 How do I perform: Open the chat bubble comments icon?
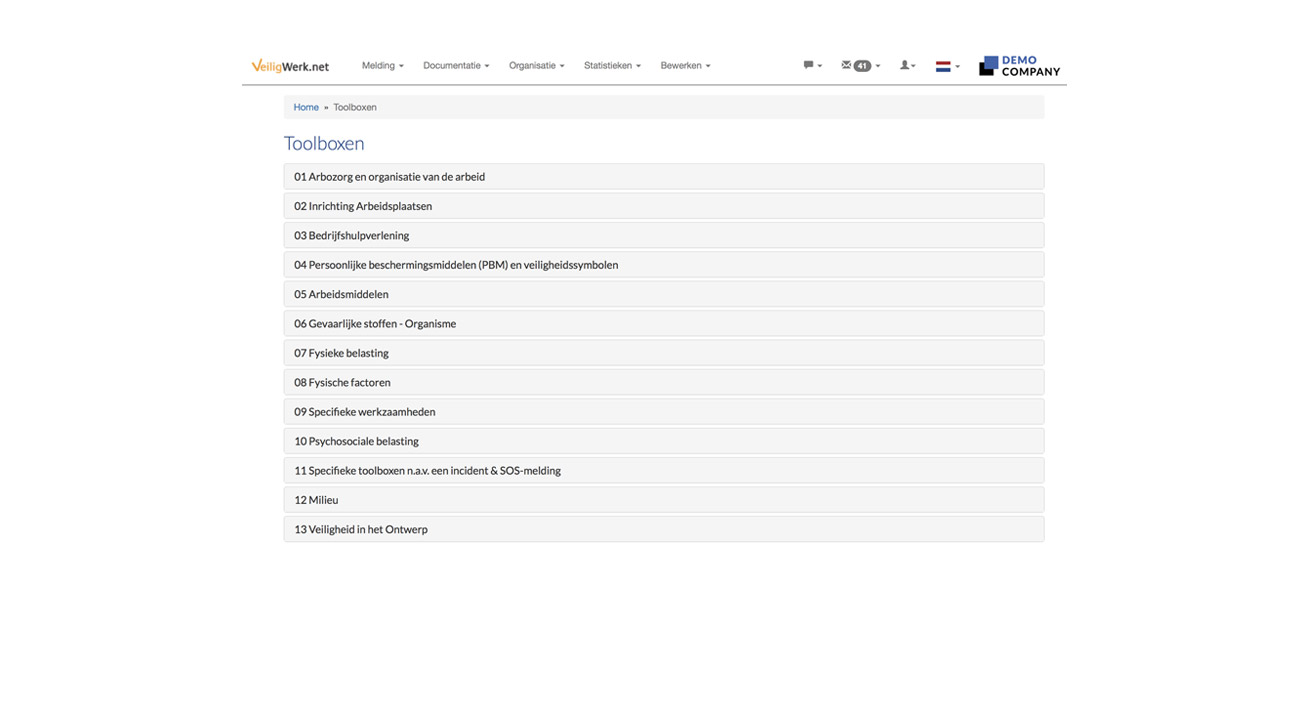(809, 66)
